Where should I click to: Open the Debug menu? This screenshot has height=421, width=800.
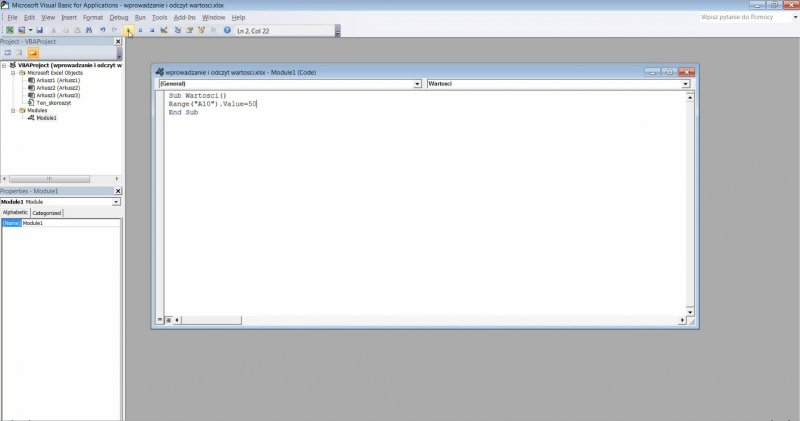(x=119, y=17)
